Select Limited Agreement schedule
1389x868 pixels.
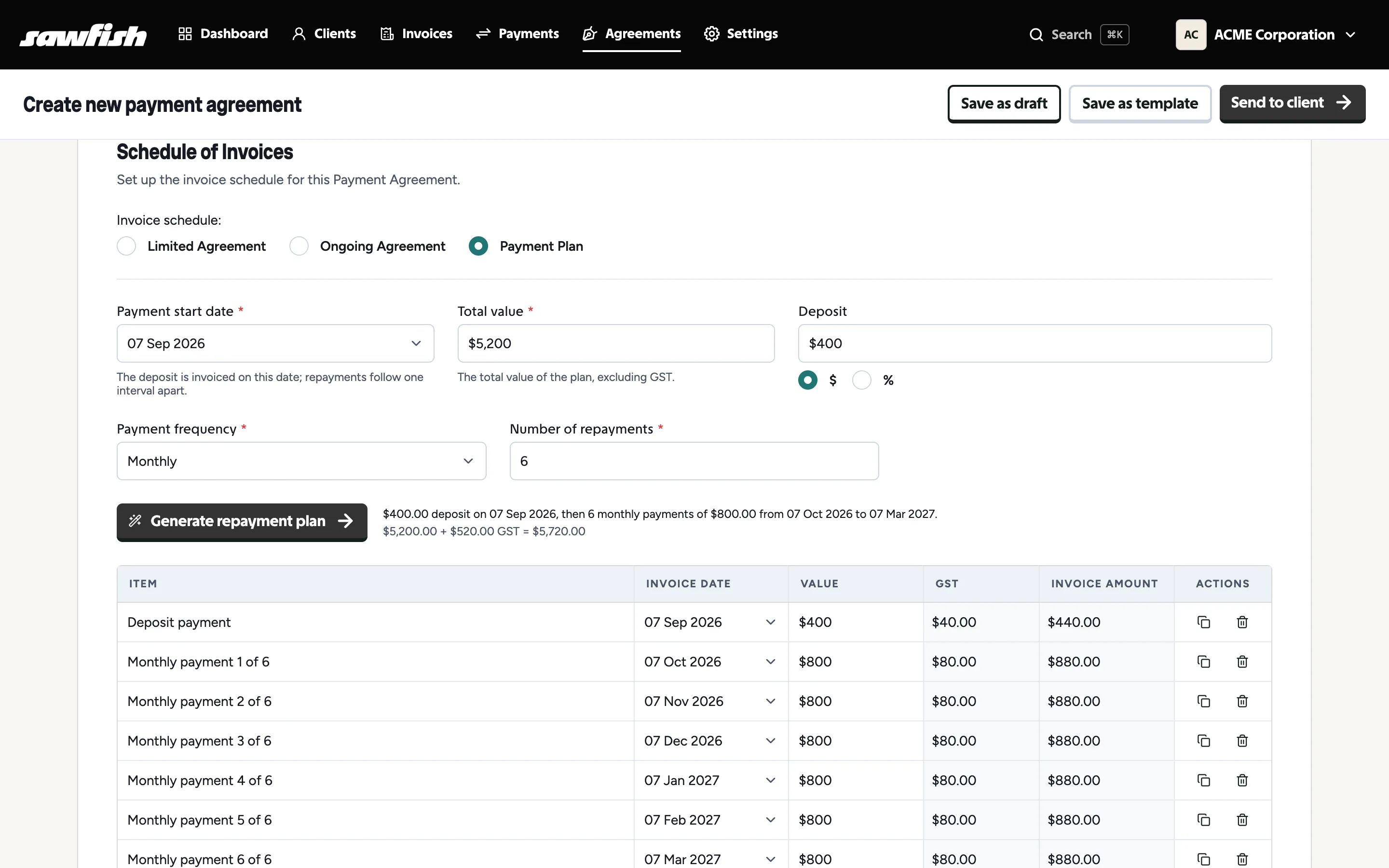pos(126,246)
